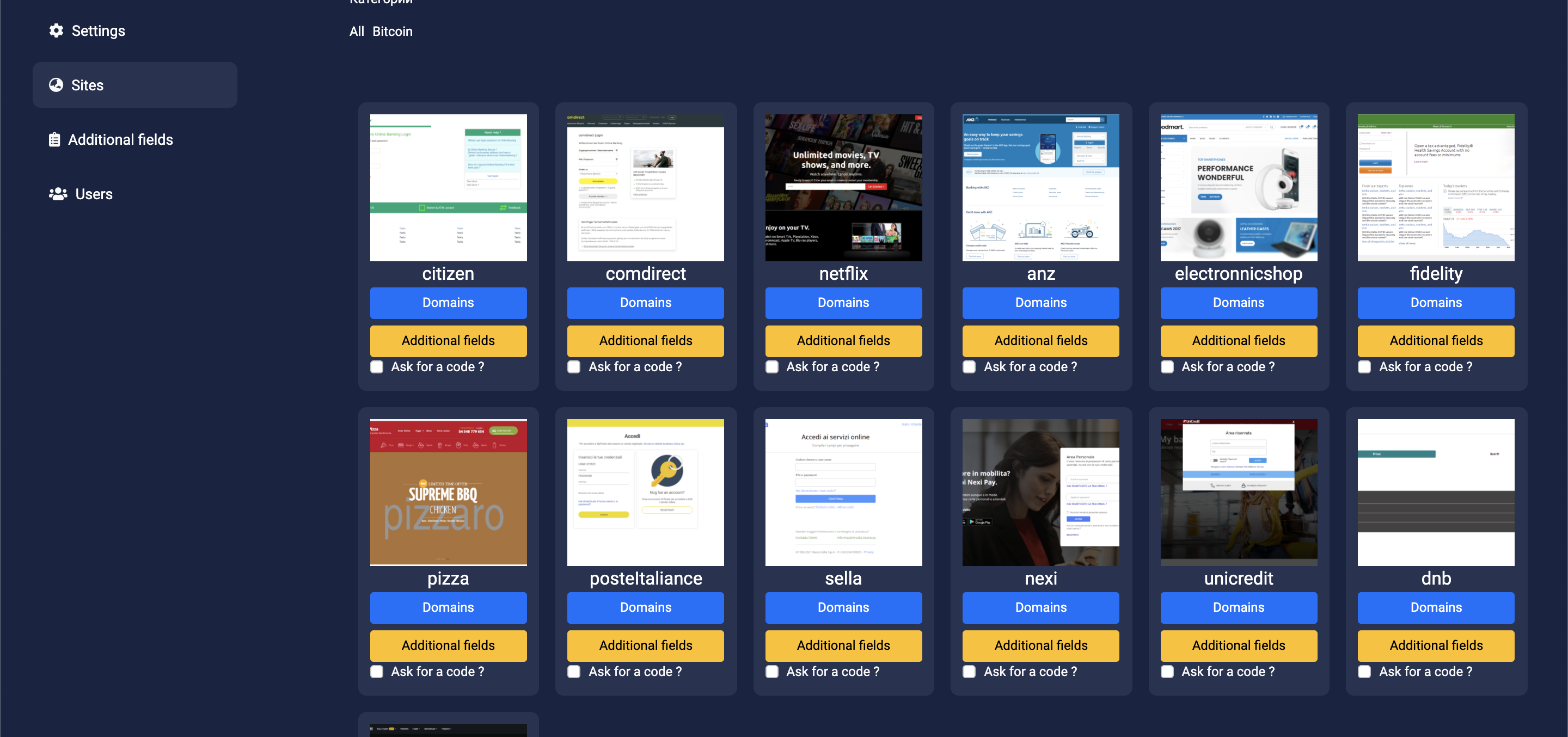
Task: Click the nexi site preview image
Action: point(1040,493)
